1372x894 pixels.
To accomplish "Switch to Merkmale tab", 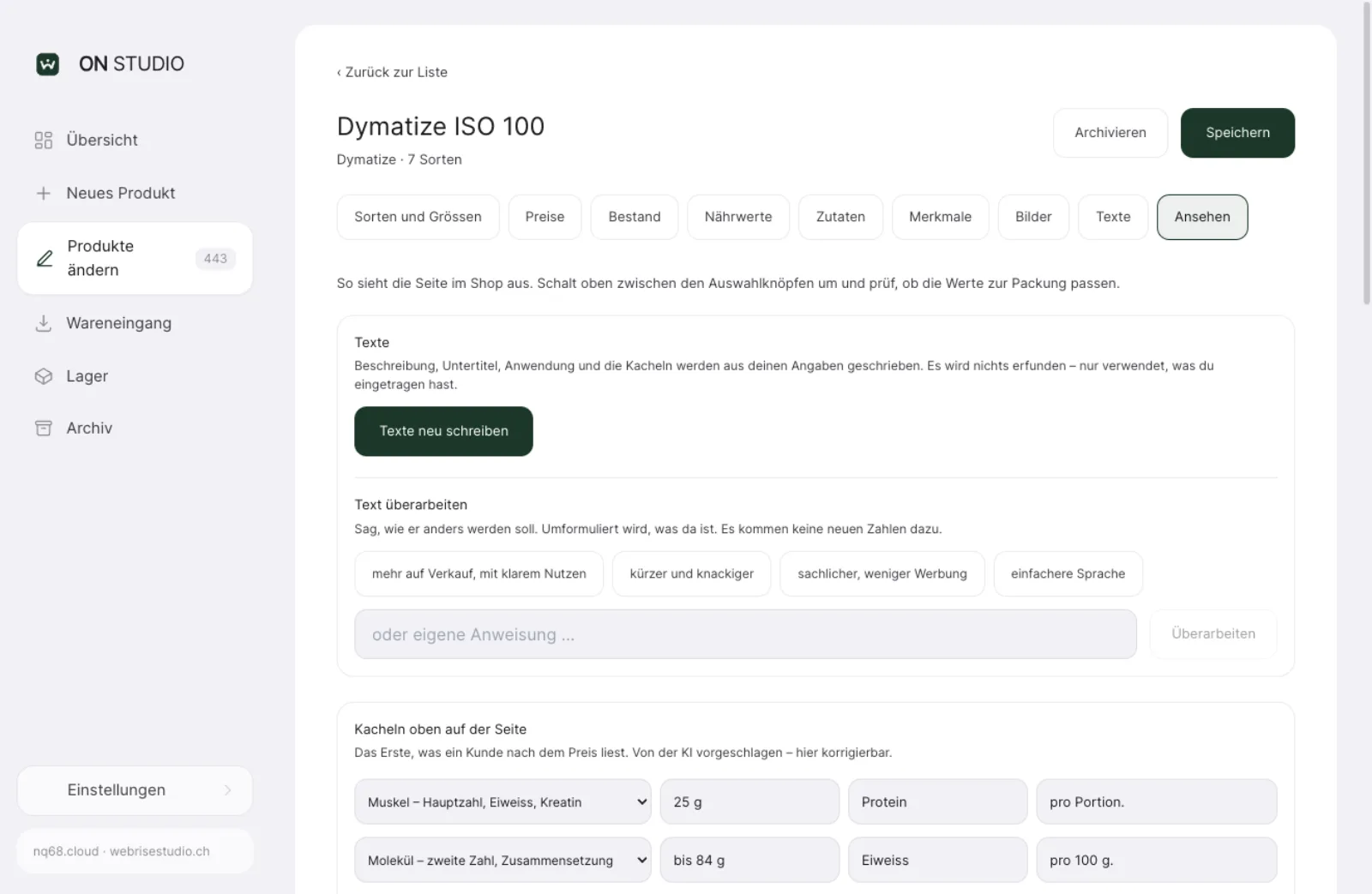I will 940,217.
